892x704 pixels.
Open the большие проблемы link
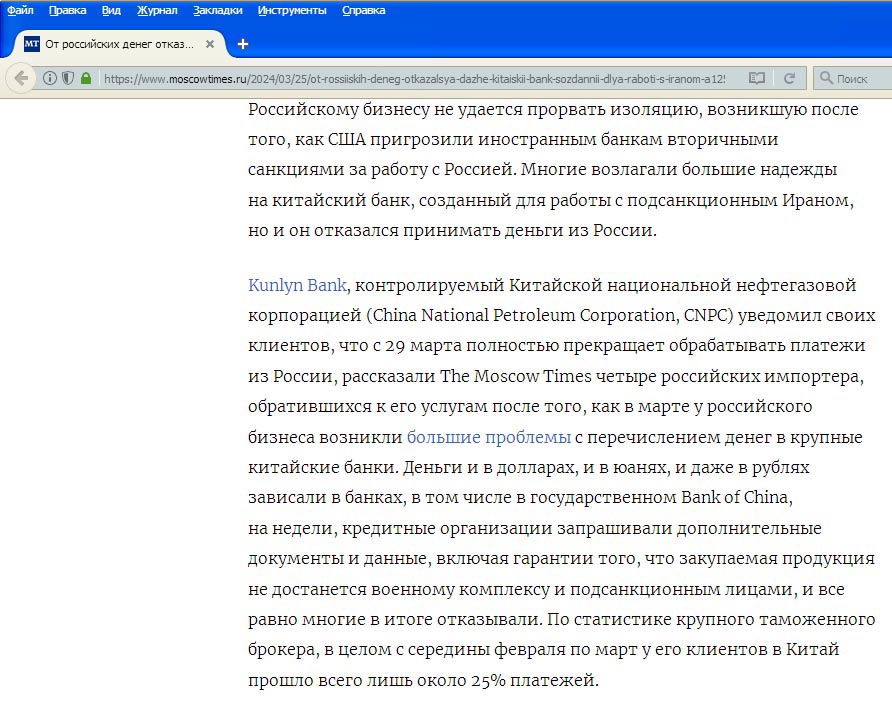coord(489,437)
